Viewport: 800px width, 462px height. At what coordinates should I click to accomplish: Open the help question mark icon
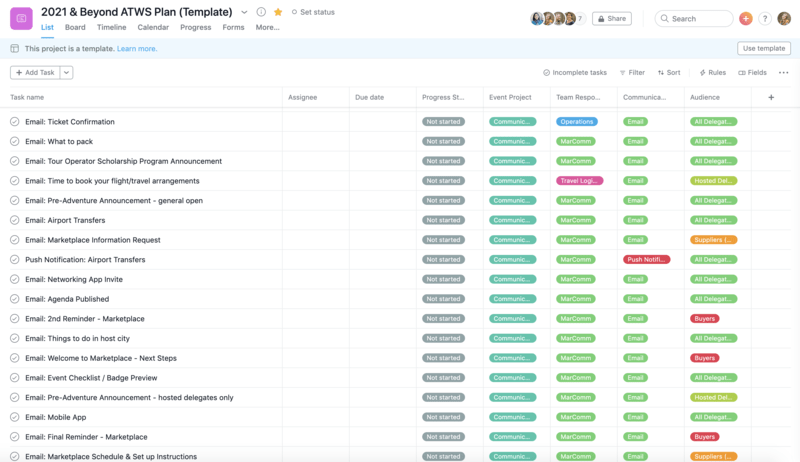[764, 18]
